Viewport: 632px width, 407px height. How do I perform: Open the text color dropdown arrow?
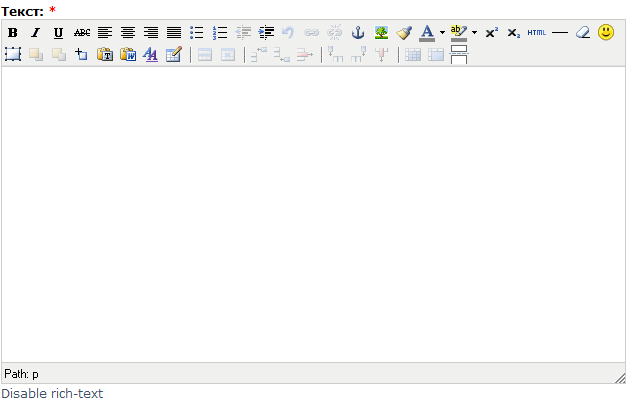pos(442,32)
